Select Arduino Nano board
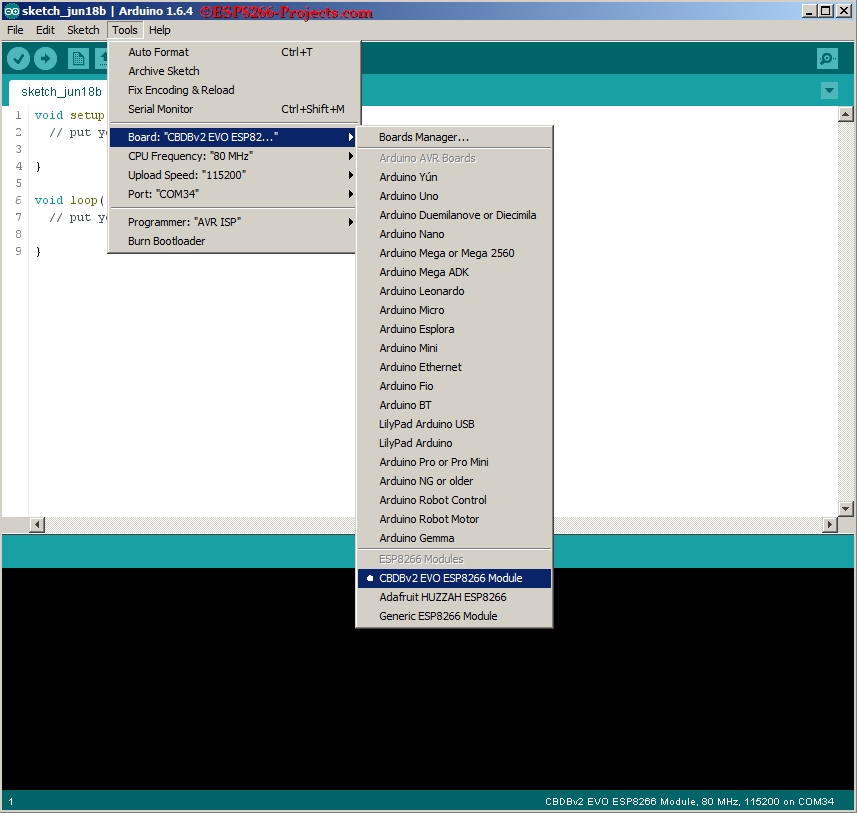This screenshot has height=813, width=857. (x=454, y=234)
